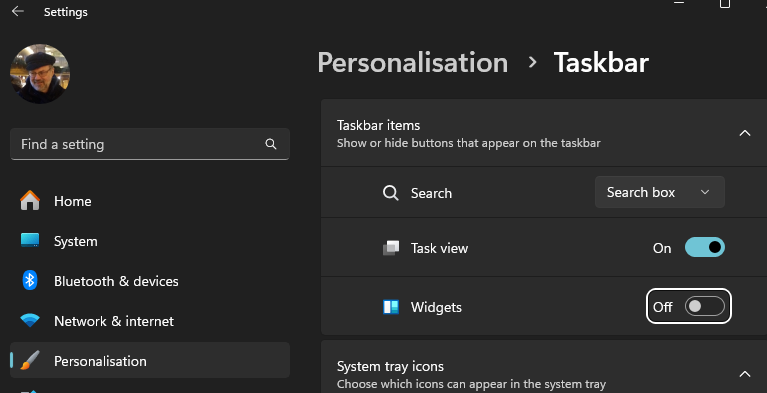
Task: Open the Home settings page
Action: coord(150,201)
